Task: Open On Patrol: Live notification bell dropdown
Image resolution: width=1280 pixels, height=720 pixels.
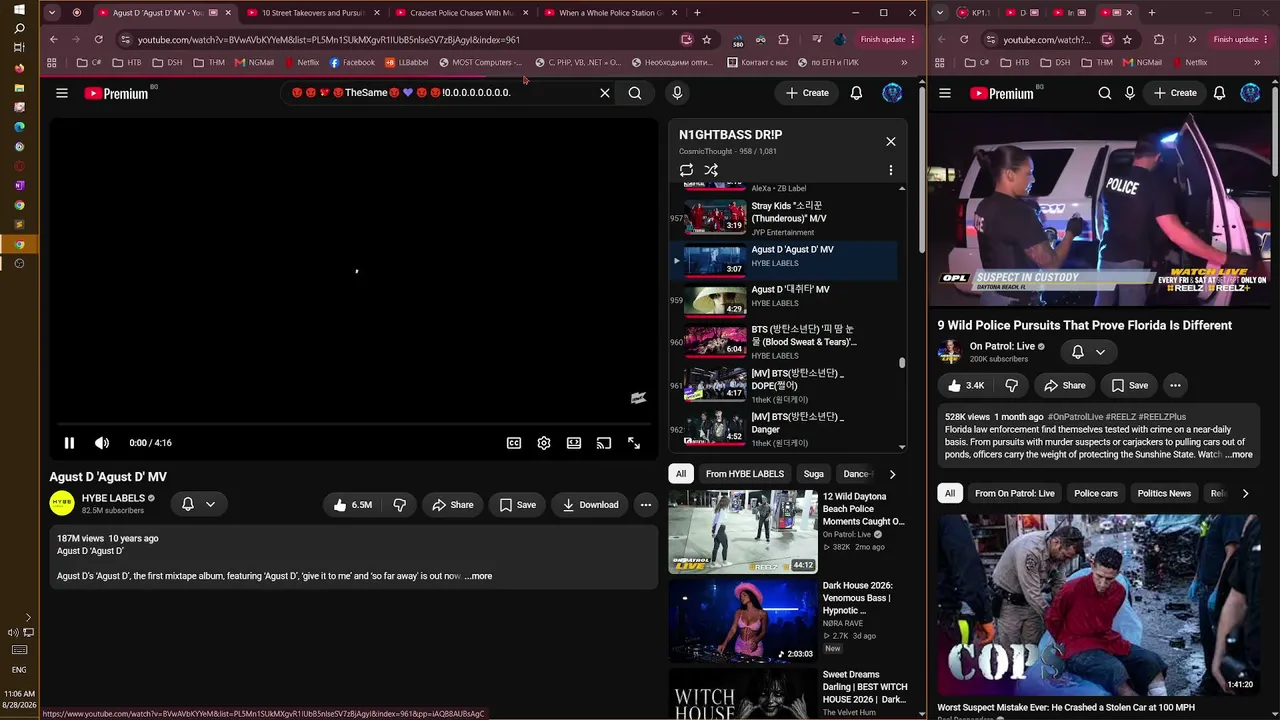Action: (x=1087, y=352)
